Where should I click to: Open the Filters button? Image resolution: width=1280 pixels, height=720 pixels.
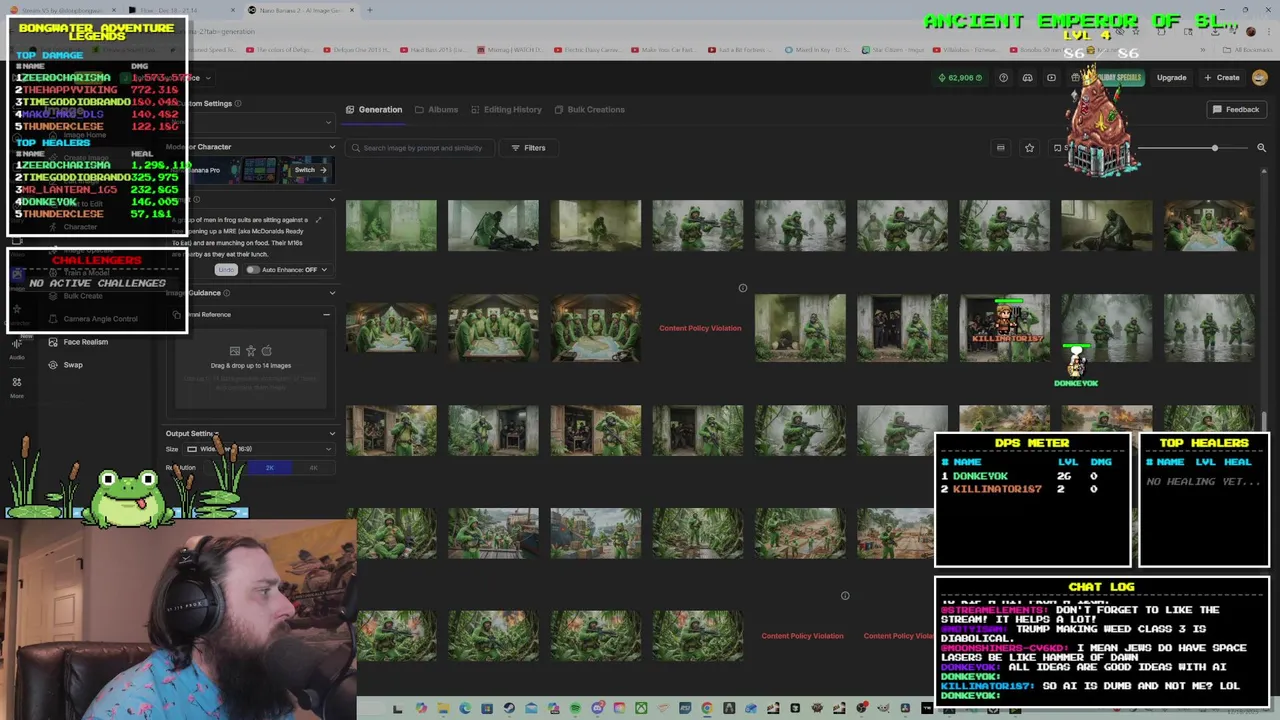tap(528, 148)
